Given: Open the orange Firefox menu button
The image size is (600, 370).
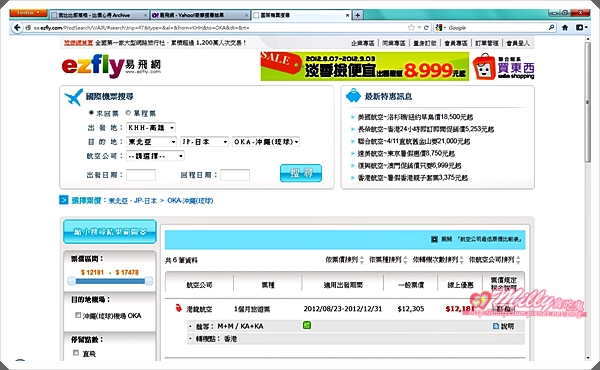Looking at the screenshot, I should (28, 13).
